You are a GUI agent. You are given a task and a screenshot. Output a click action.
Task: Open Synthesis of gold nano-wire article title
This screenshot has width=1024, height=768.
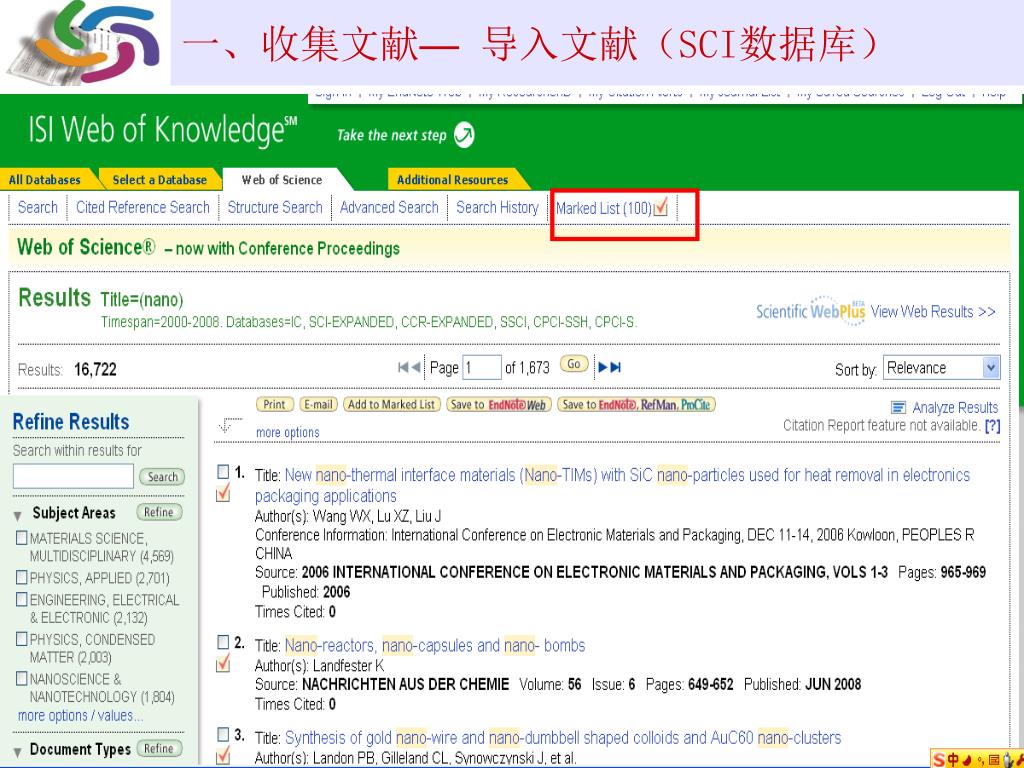563,738
